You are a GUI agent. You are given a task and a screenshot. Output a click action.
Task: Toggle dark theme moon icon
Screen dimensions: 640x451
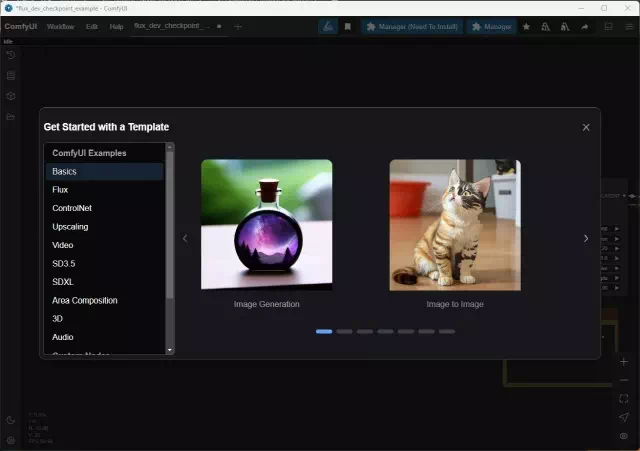pyautogui.click(x=11, y=420)
